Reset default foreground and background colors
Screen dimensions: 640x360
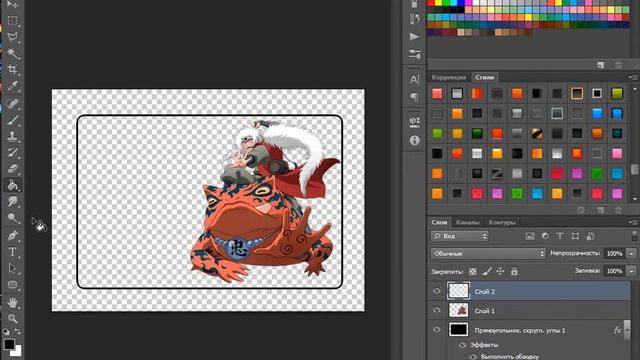pos(6,332)
